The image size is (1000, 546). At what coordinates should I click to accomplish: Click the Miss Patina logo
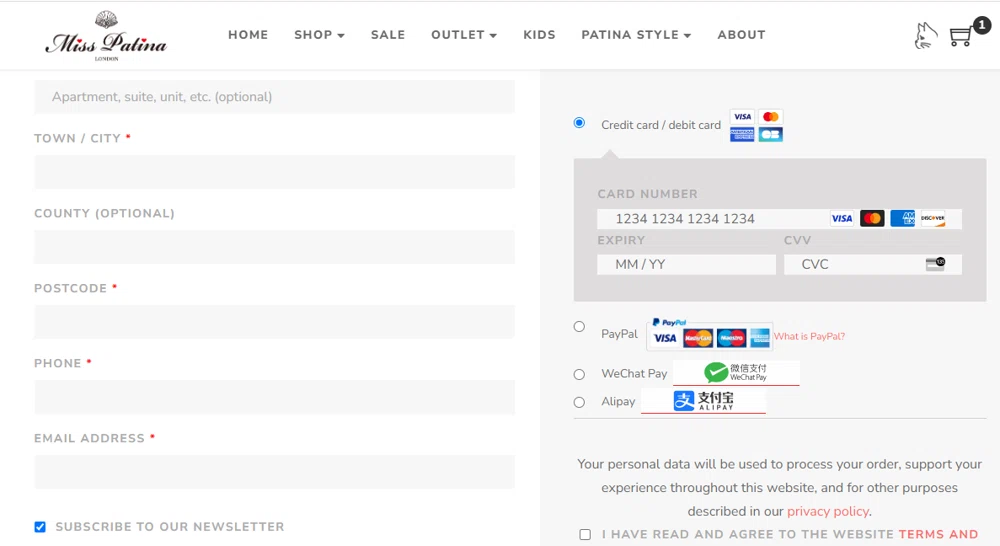105,36
